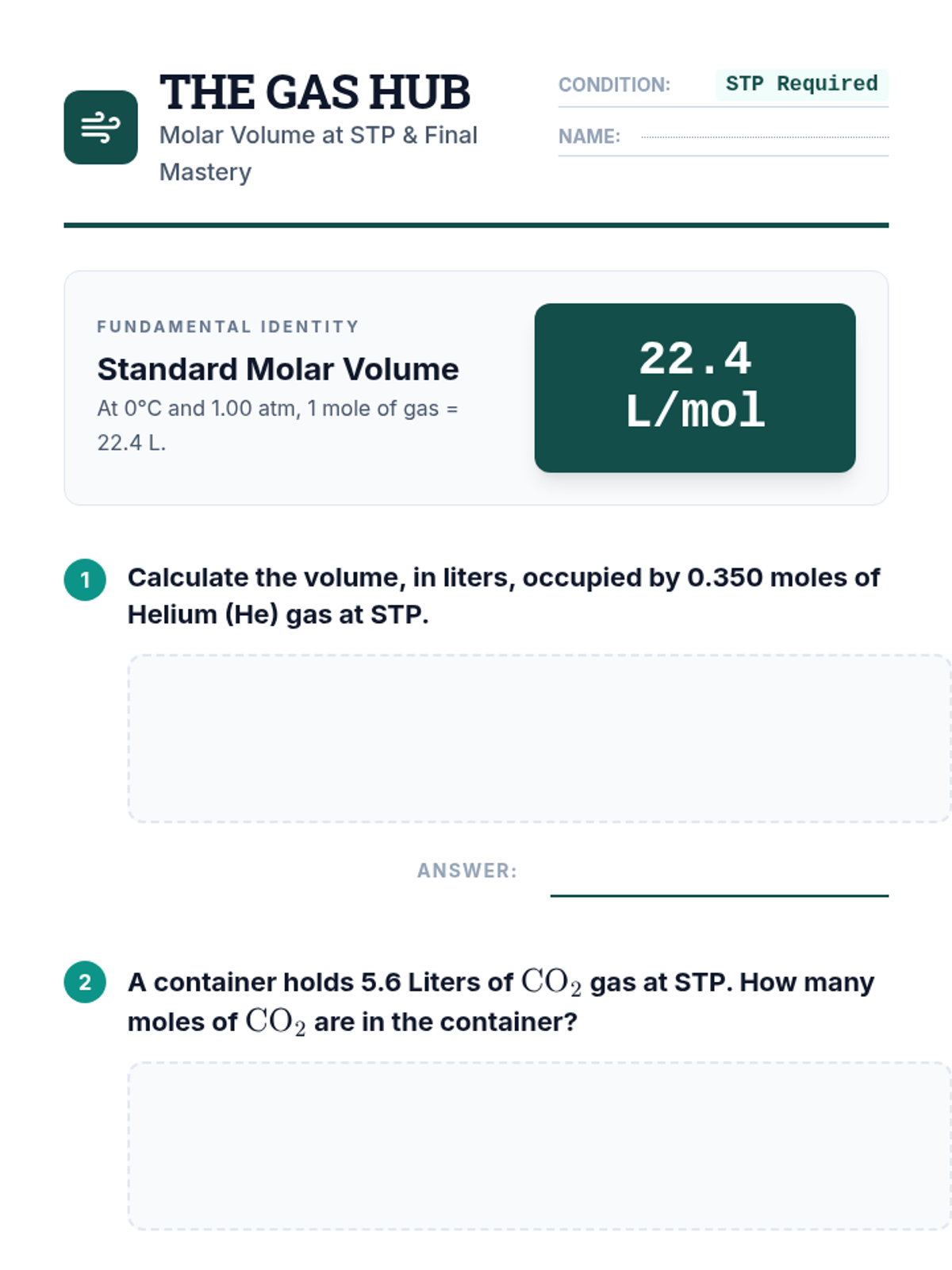
Task: Click the CONDITION label
Action: [x=614, y=85]
